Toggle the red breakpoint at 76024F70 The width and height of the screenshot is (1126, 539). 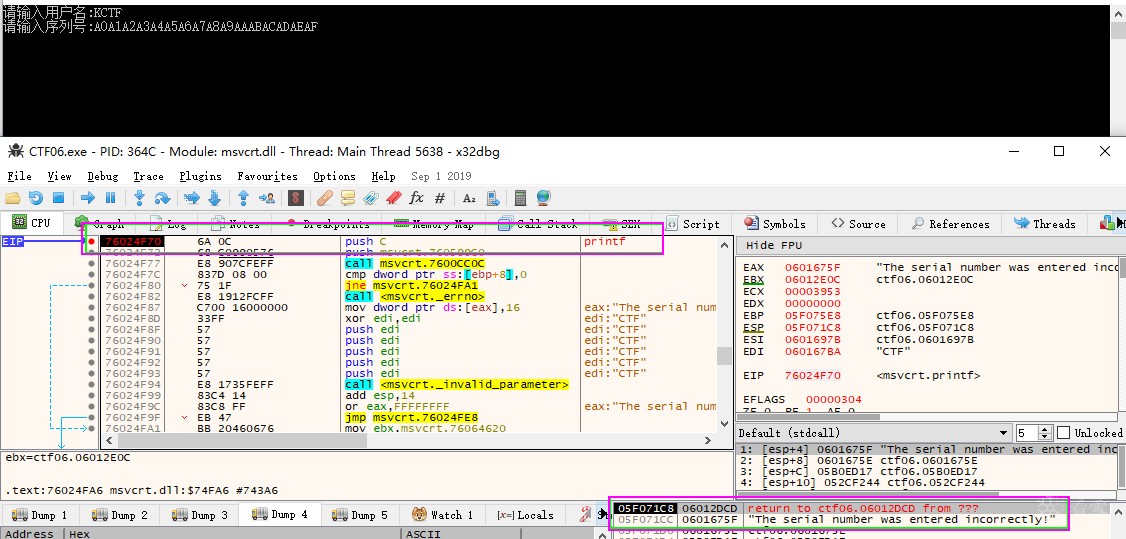91,242
